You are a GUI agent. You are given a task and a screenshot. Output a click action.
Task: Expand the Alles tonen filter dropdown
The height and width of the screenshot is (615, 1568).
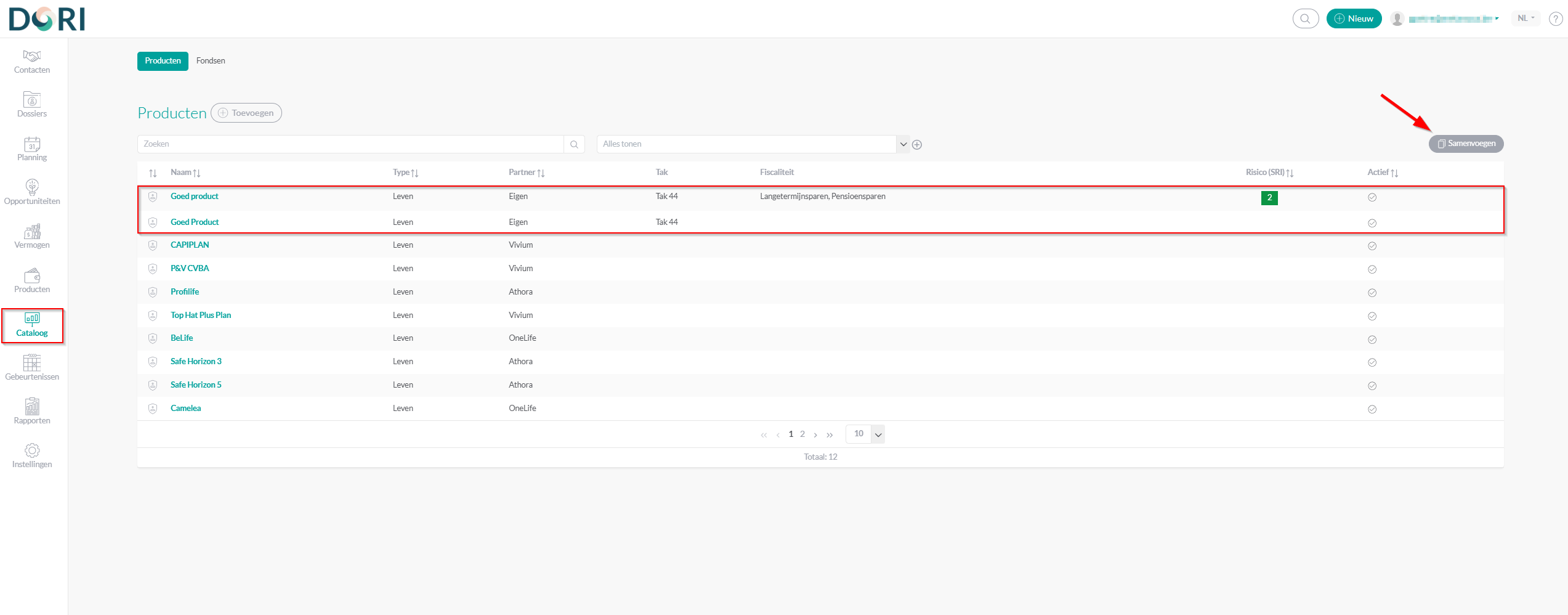(903, 144)
